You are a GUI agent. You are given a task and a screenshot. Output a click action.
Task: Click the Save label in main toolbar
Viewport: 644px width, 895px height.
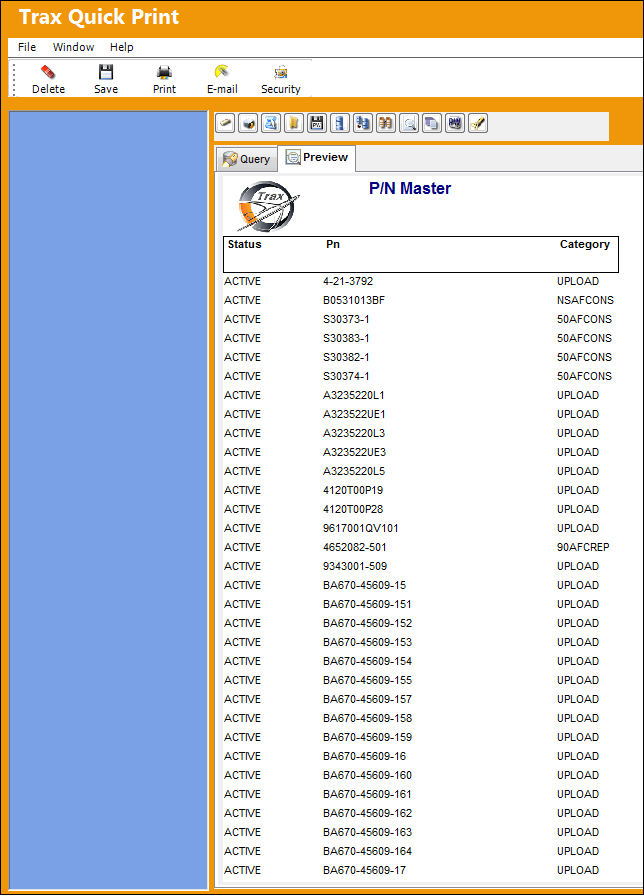pos(106,89)
